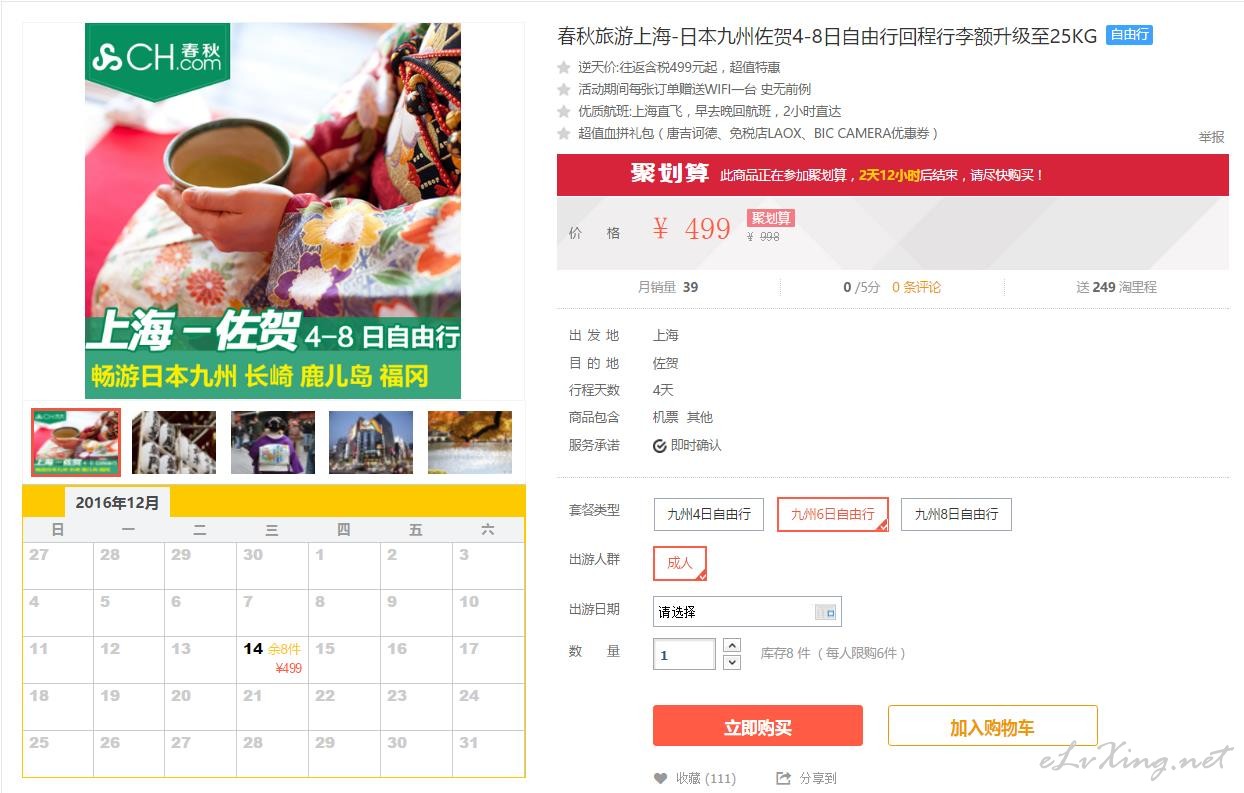This screenshot has width=1244, height=793.
Task: Decrease quantity with the down arrow
Action: [731, 662]
